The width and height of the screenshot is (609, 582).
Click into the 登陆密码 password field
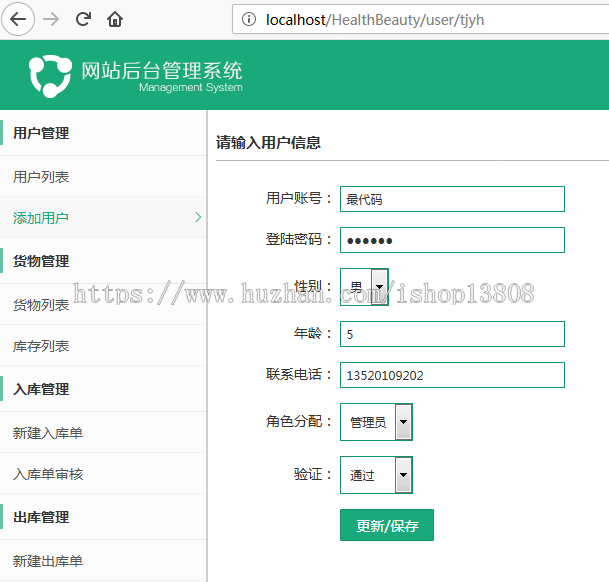(x=452, y=240)
